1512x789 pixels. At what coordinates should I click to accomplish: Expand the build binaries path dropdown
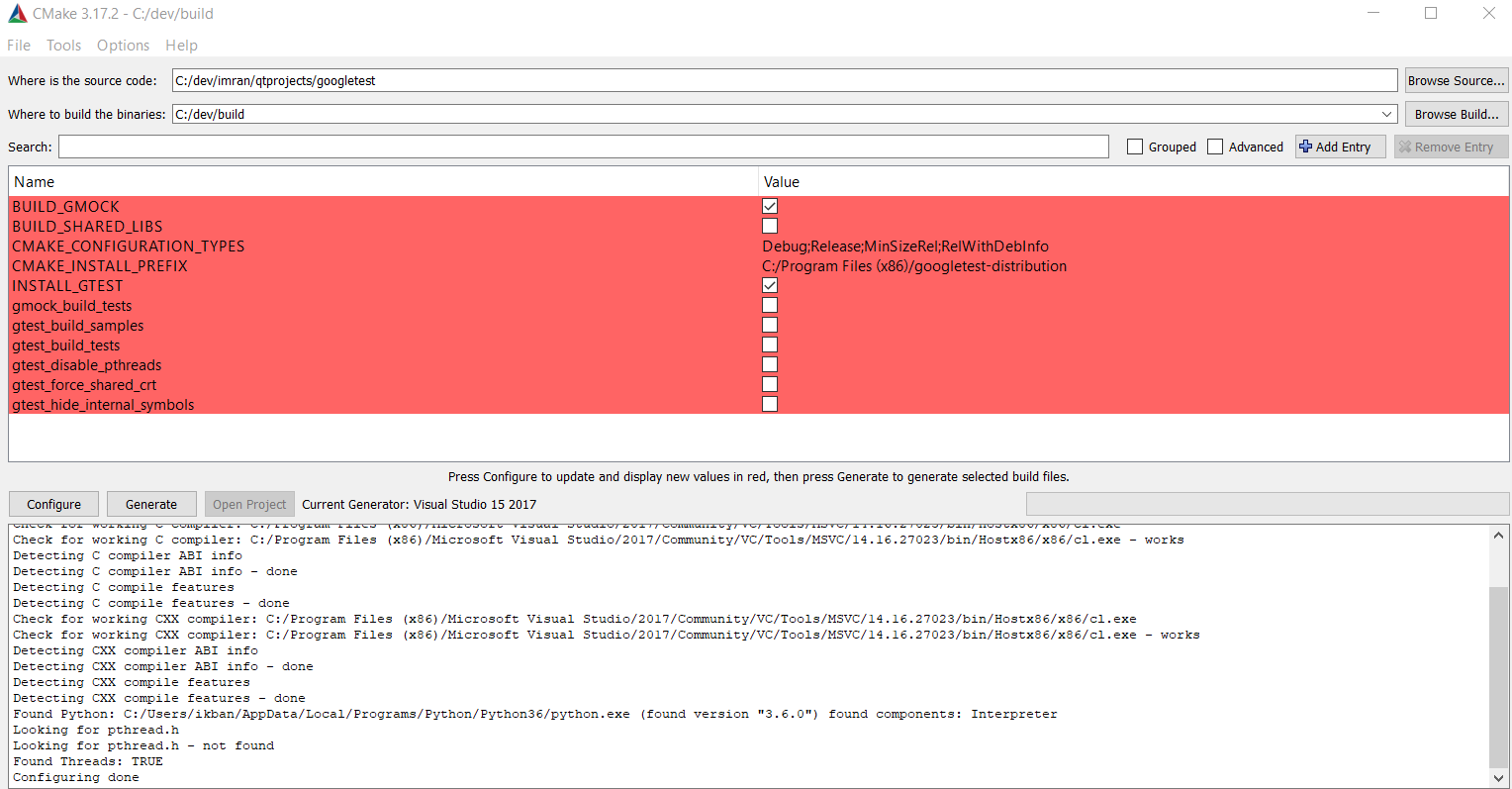coord(1387,114)
